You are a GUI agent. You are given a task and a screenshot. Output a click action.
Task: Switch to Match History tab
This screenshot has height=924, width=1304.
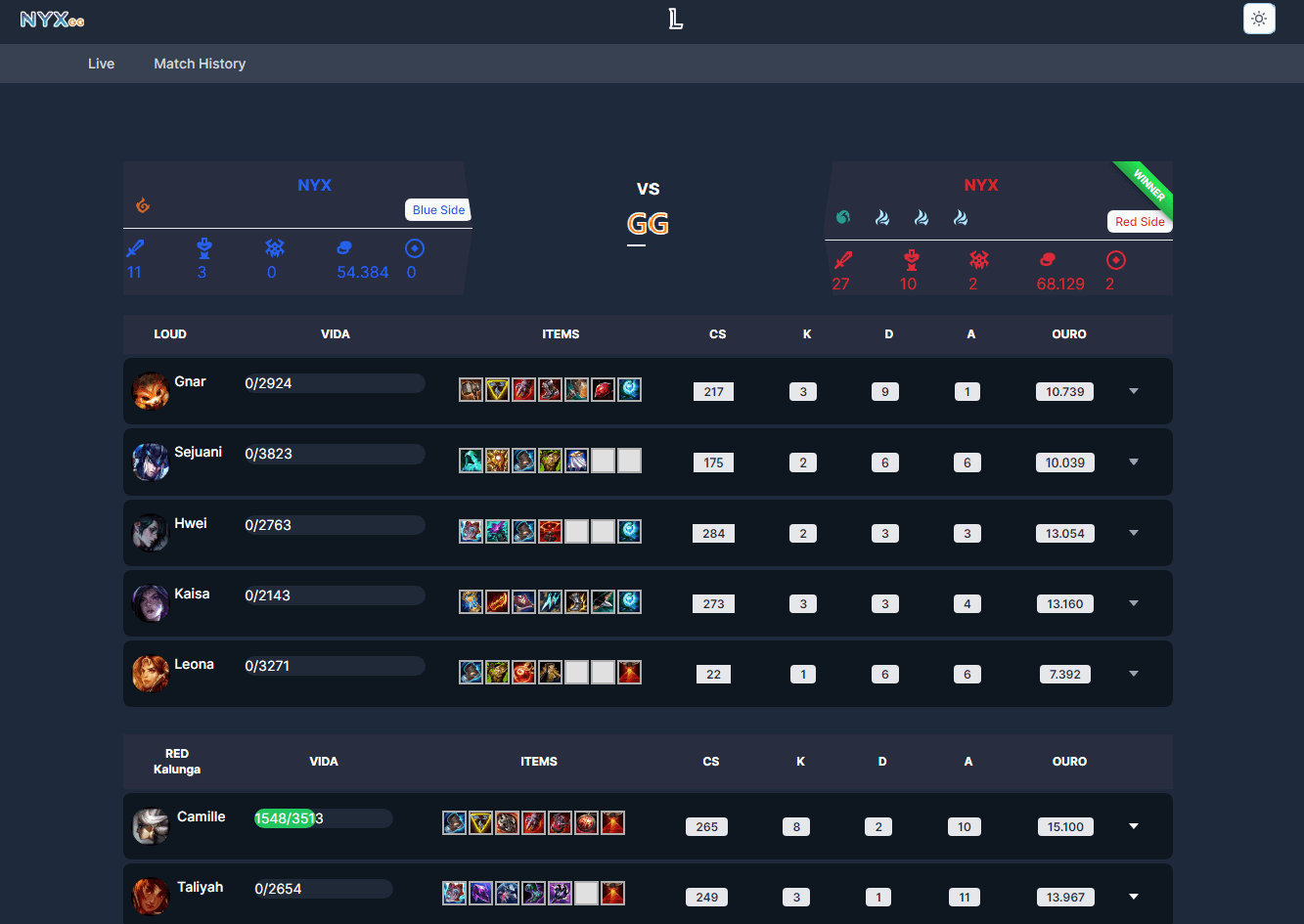click(x=200, y=64)
